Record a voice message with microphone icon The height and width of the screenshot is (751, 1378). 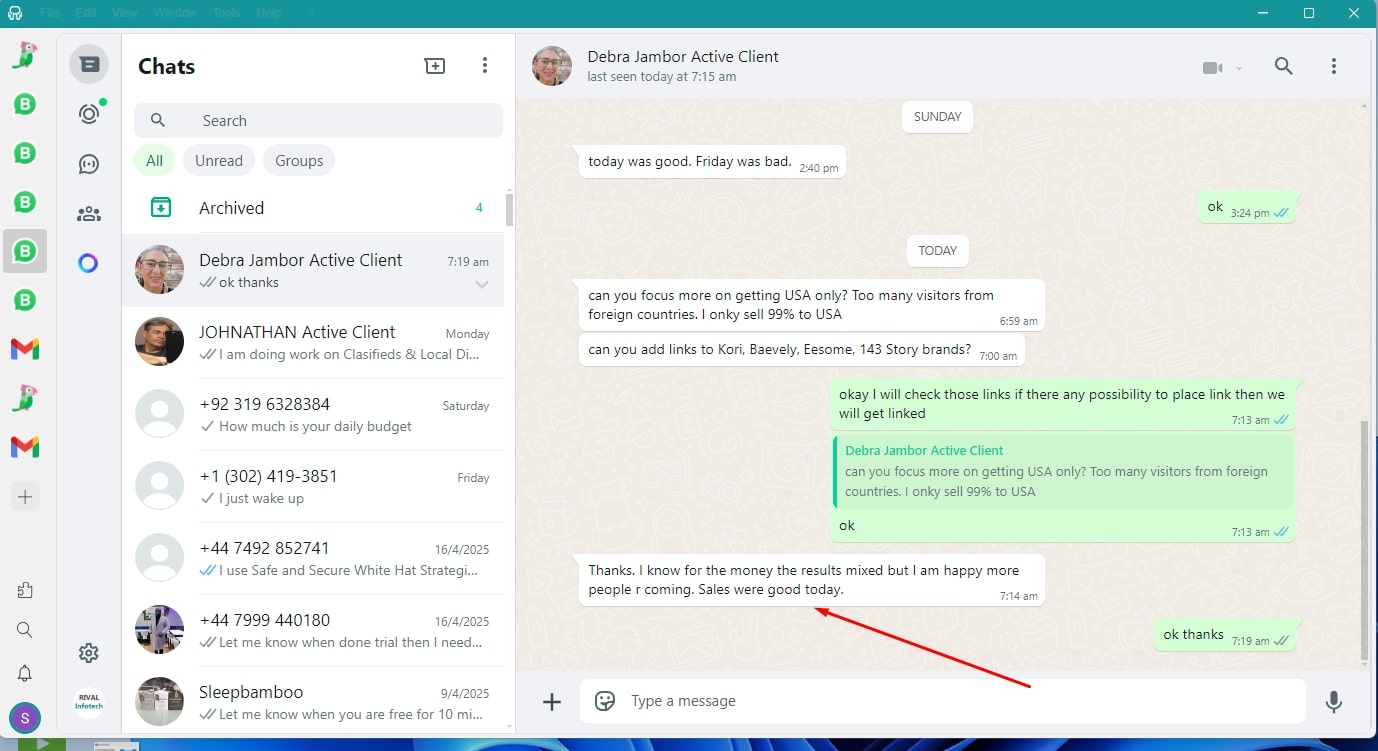(1333, 701)
